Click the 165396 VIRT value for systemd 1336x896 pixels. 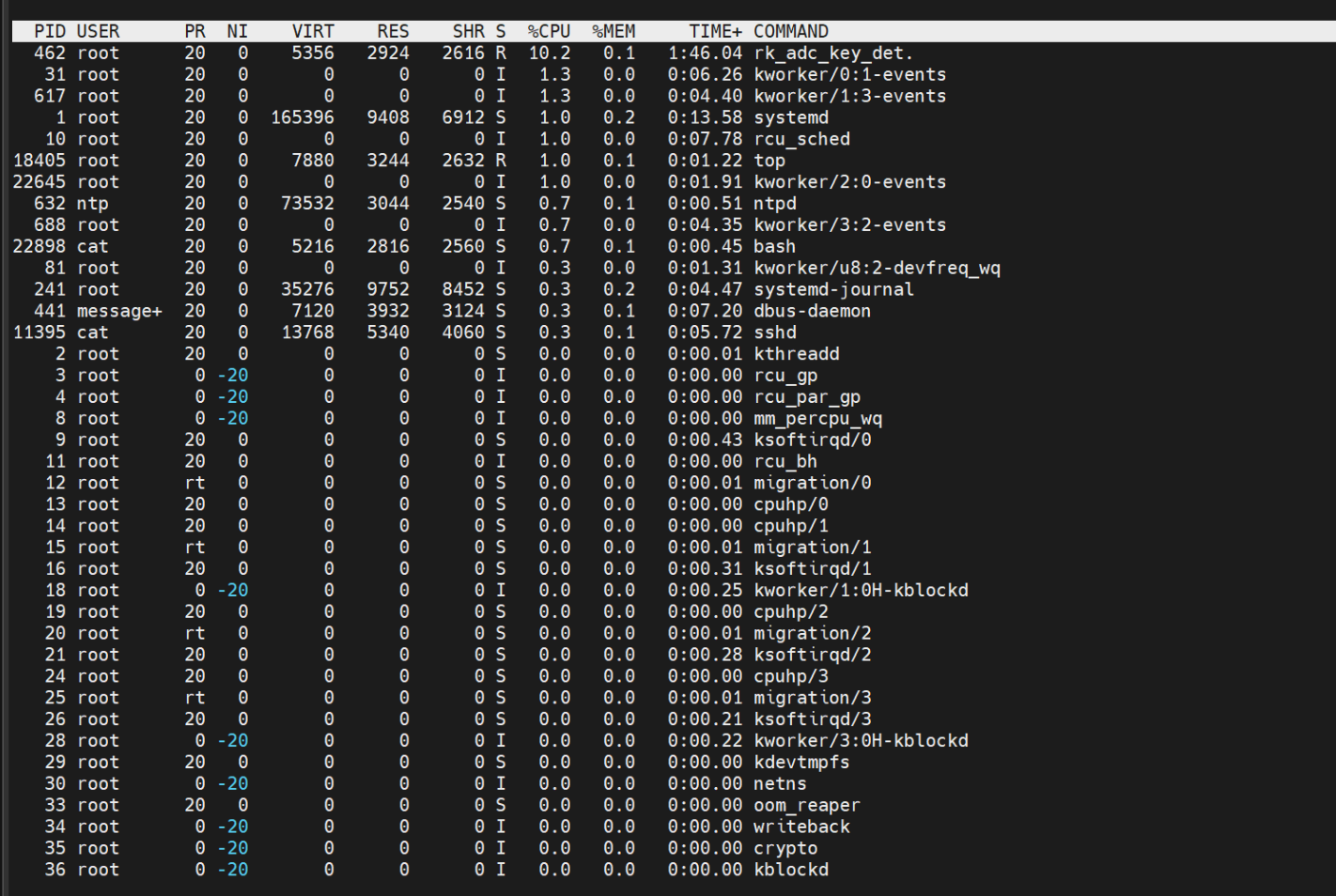(303, 117)
